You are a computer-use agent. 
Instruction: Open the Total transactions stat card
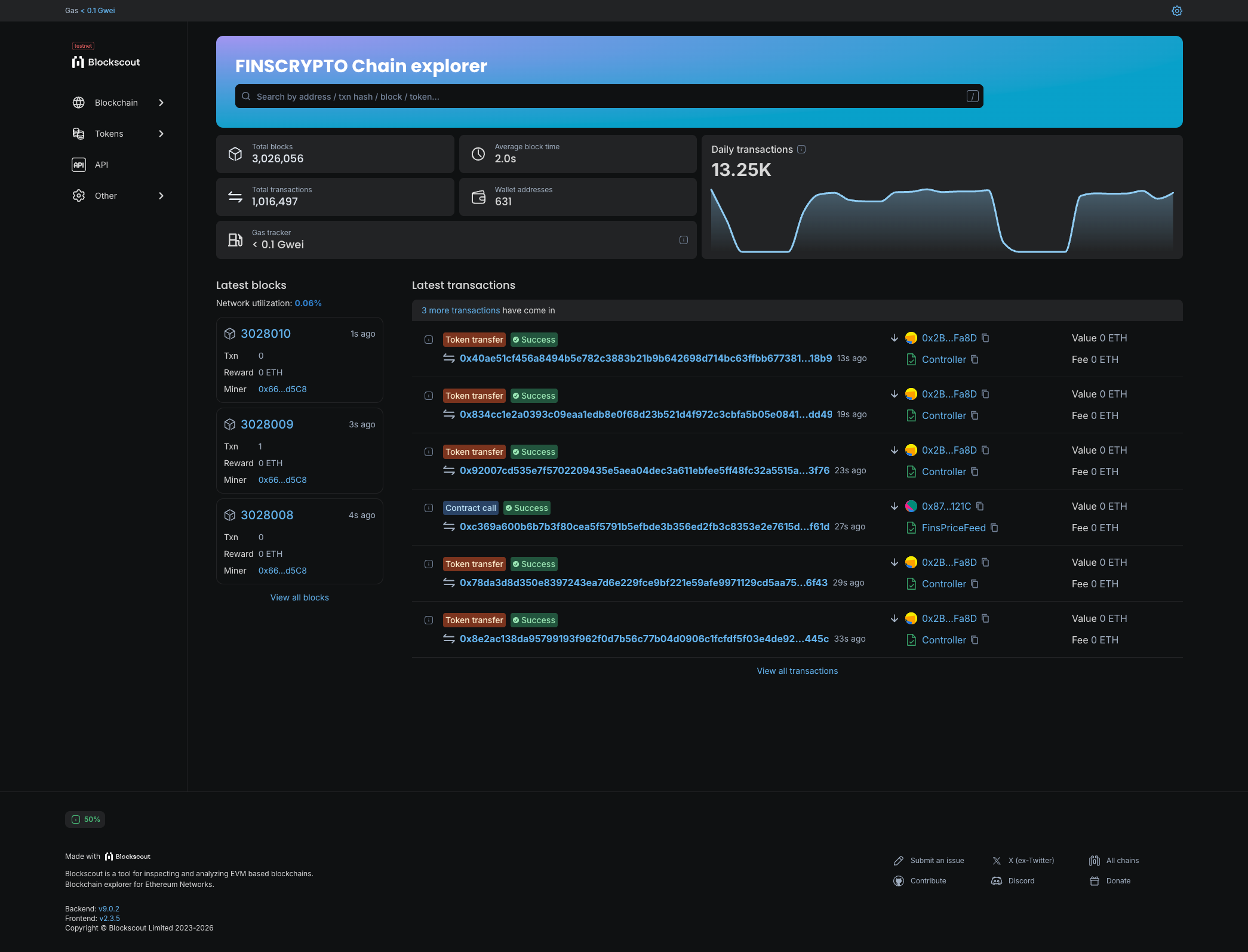coord(335,197)
